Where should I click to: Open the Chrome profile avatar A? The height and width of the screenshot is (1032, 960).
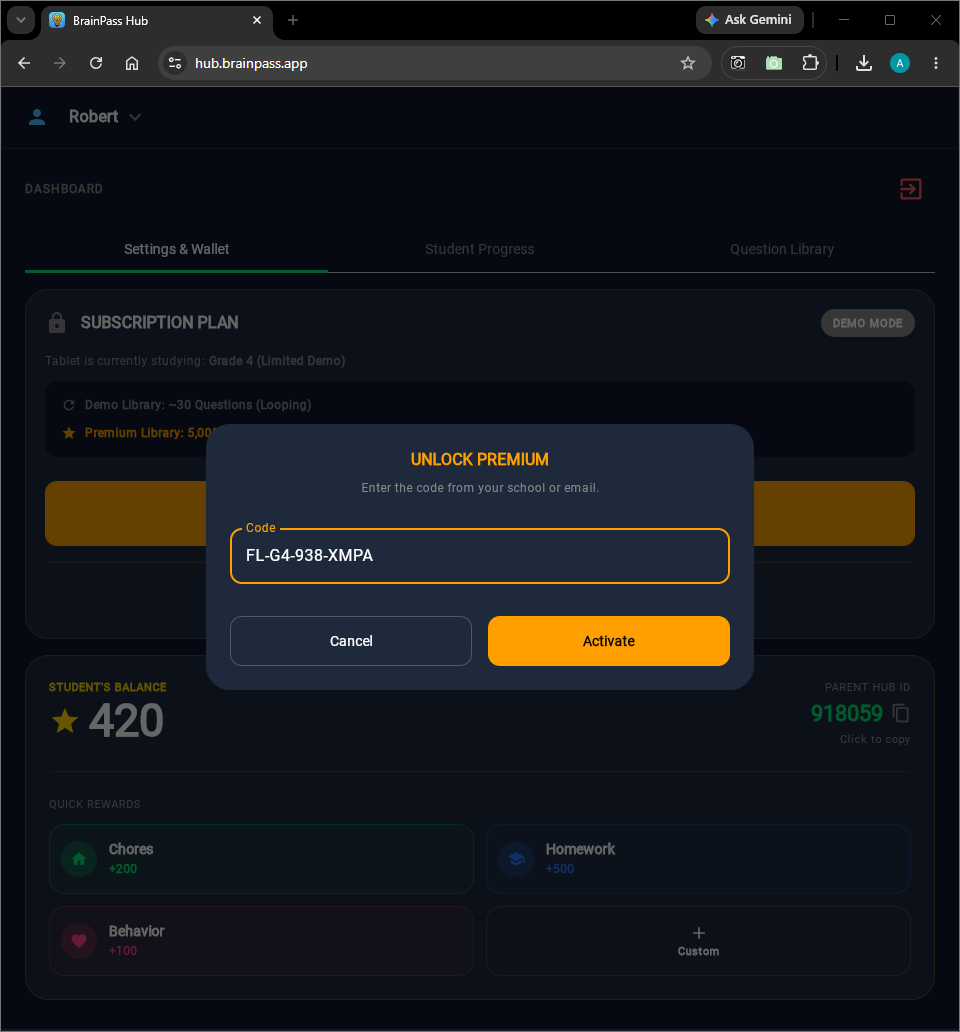899,63
